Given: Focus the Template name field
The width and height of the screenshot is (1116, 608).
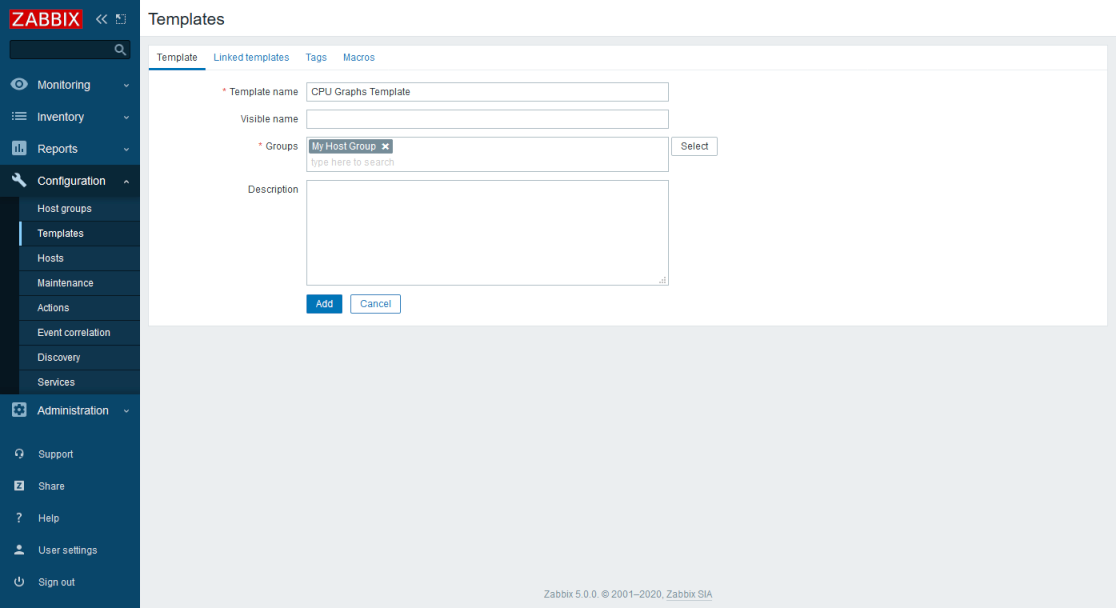Looking at the screenshot, I should click(x=488, y=92).
